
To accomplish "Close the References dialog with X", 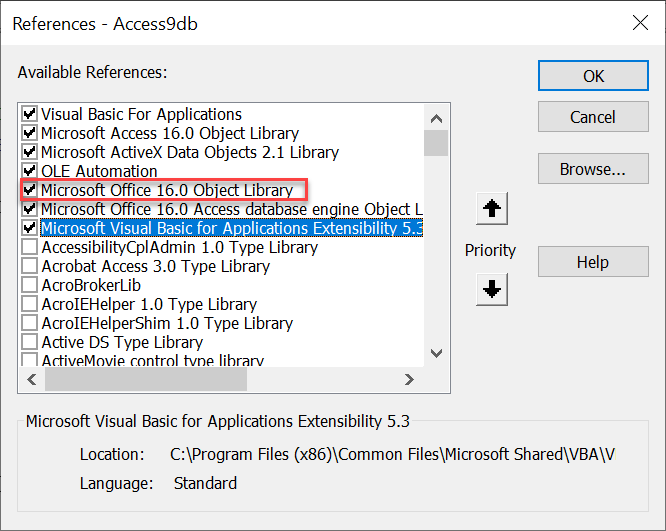I will point(640,23).
